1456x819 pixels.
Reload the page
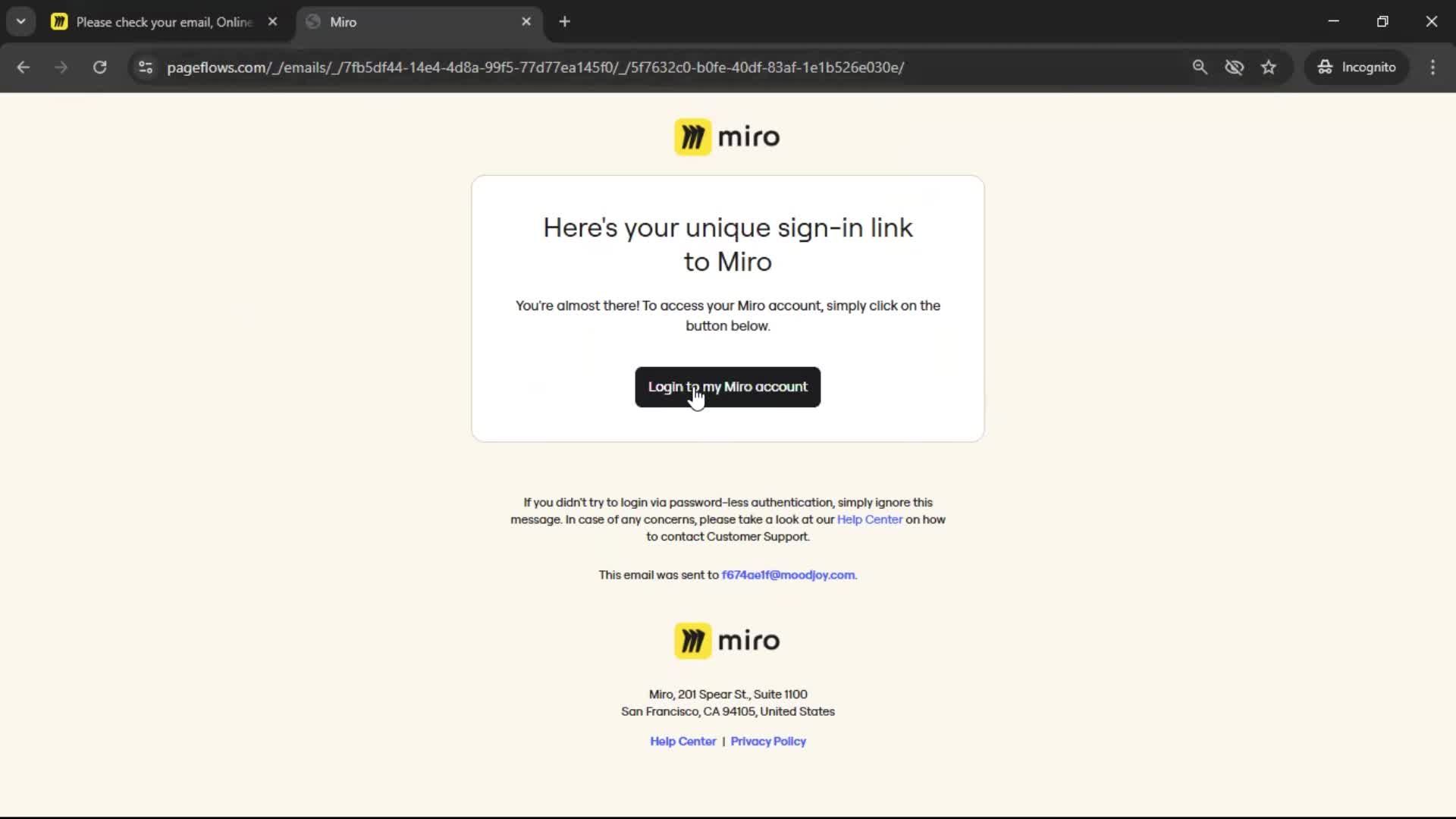99,67
